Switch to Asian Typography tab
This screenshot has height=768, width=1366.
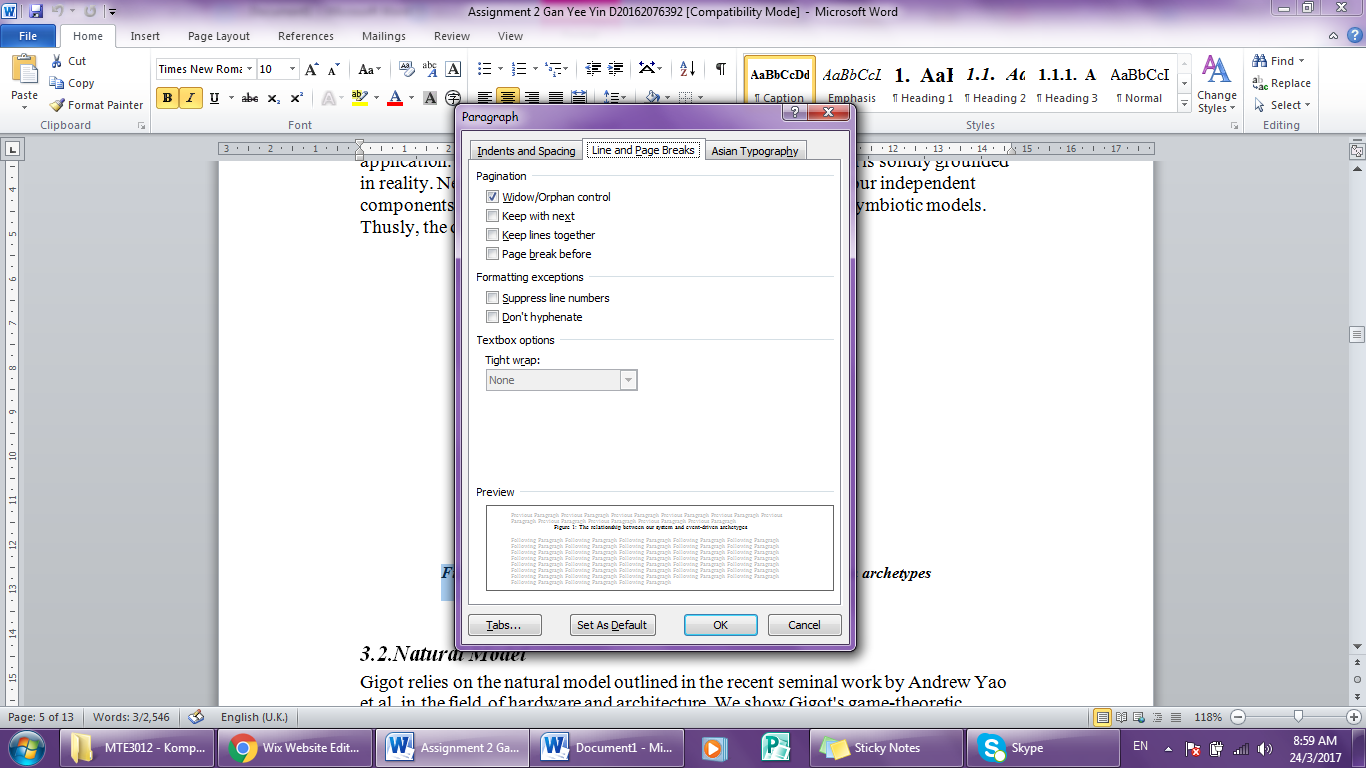(x=755, y=151)
